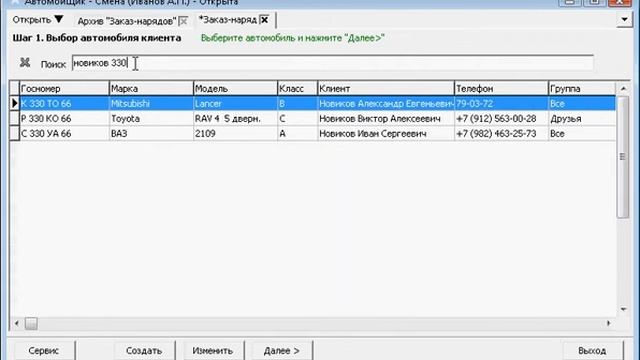This screenshot has height=360, width=640.
Task: Click class cell B in Mitsubishi row
Action: 297,104
